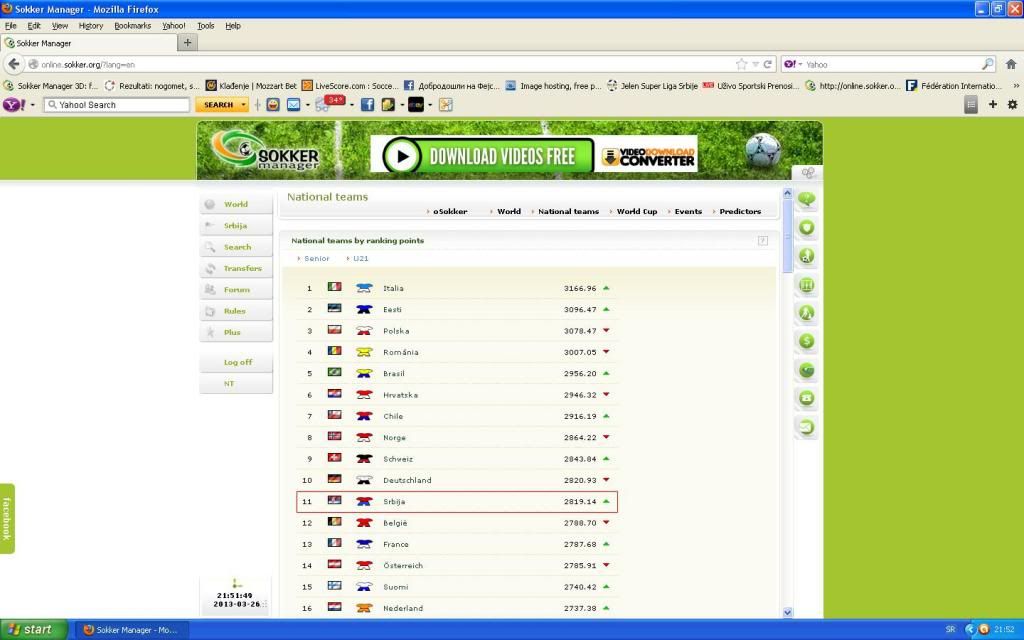Viewport: 1024px width, 640px height.
Task: Open the green dollar finances sidebar icon
Action: 807,341
